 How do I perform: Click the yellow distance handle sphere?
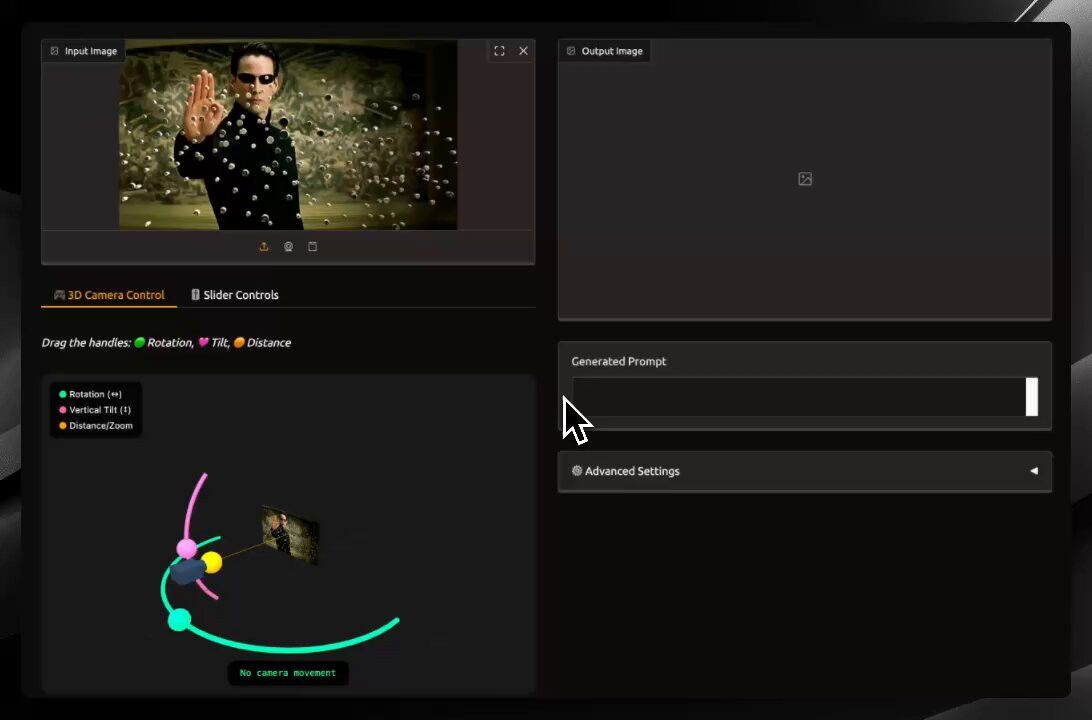212,562
